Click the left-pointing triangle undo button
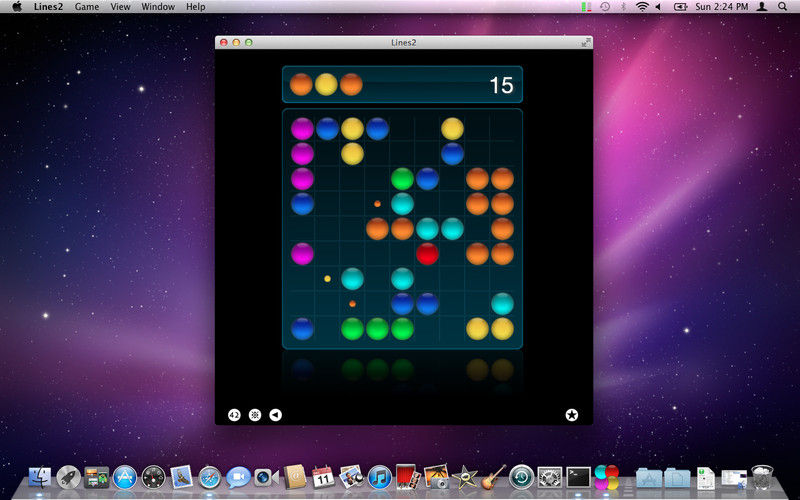 click(276, 415)
